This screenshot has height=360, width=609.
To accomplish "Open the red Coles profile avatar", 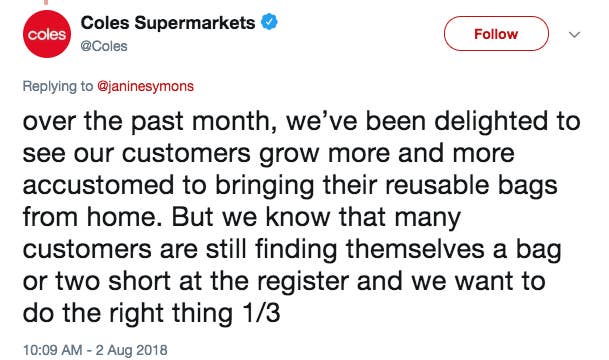I will pyautogui.click(x=47, y=34).
